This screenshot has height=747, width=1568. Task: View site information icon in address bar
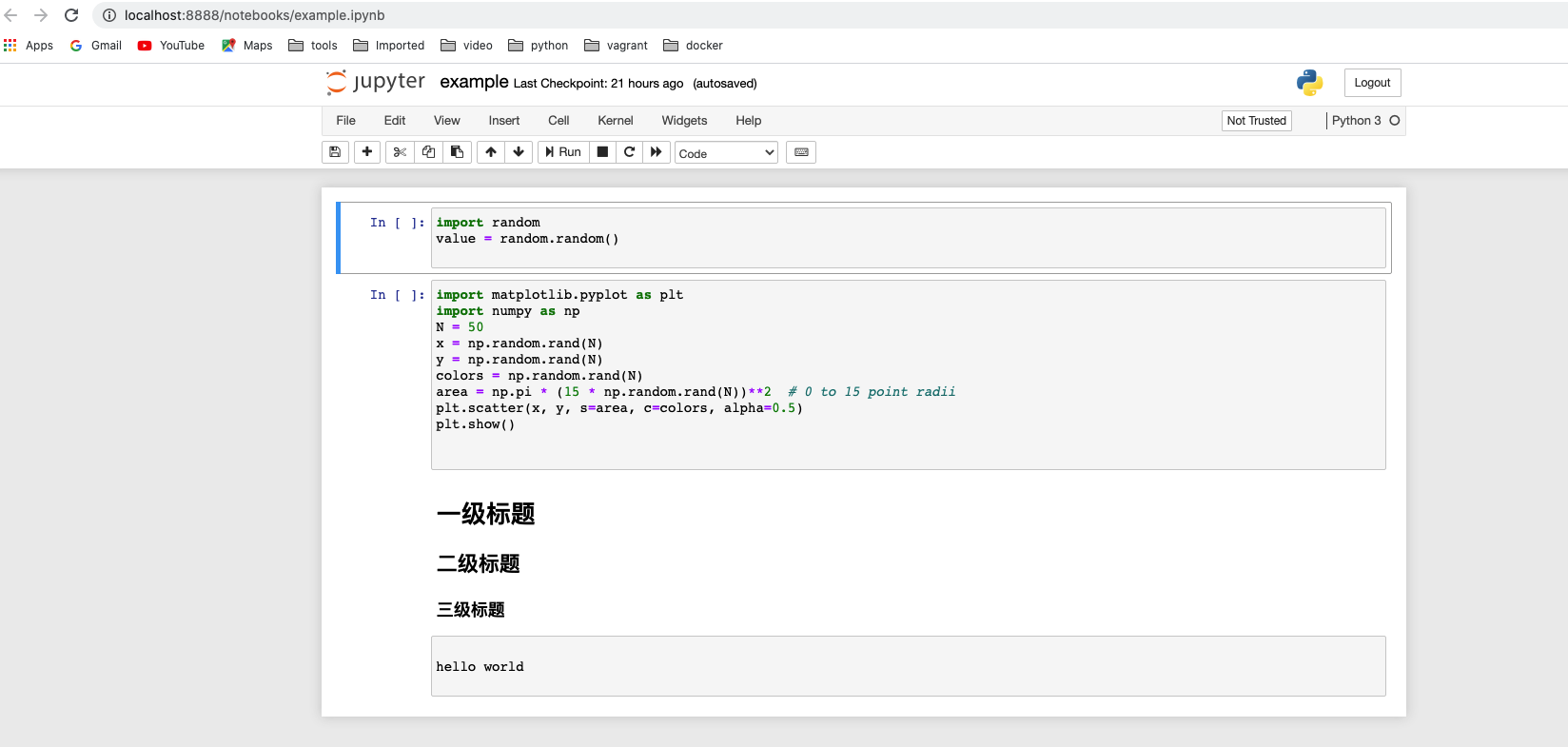(x=109, y=15)
